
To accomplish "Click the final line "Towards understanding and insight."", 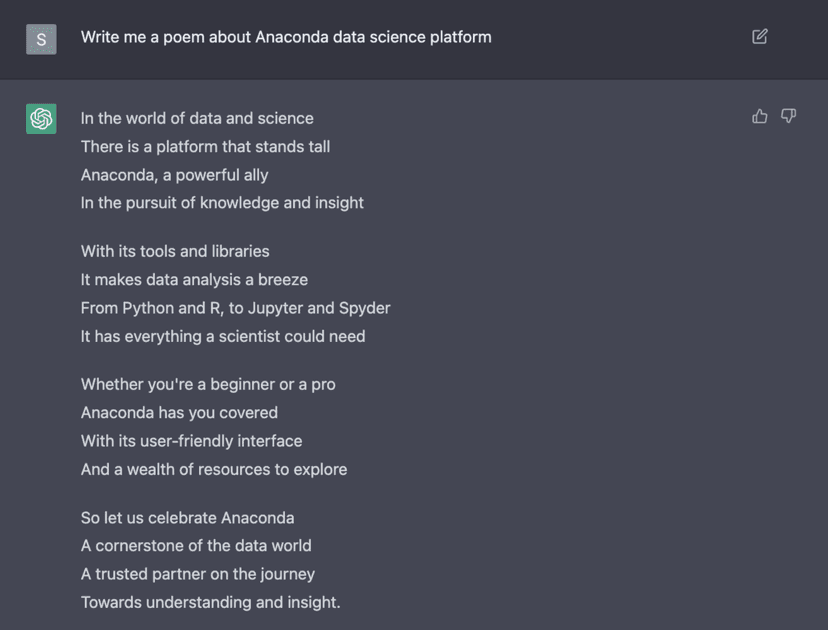I will tap(210, 602).
